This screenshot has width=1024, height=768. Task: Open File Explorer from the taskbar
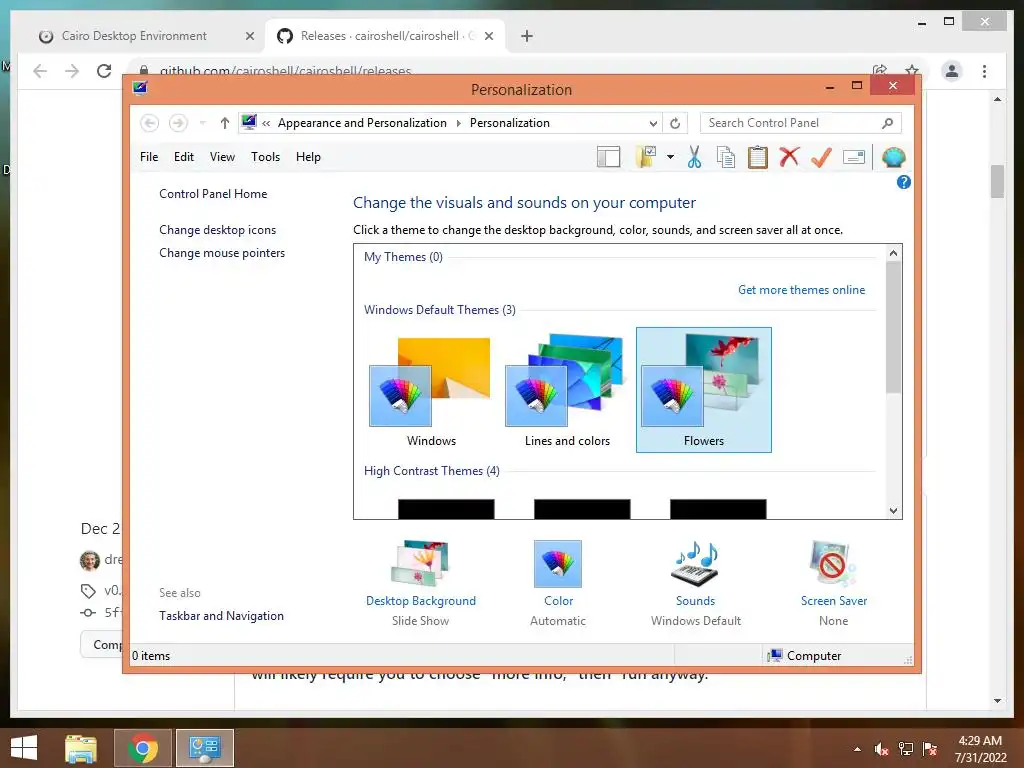pyautogui.click(x=81, y=748)
